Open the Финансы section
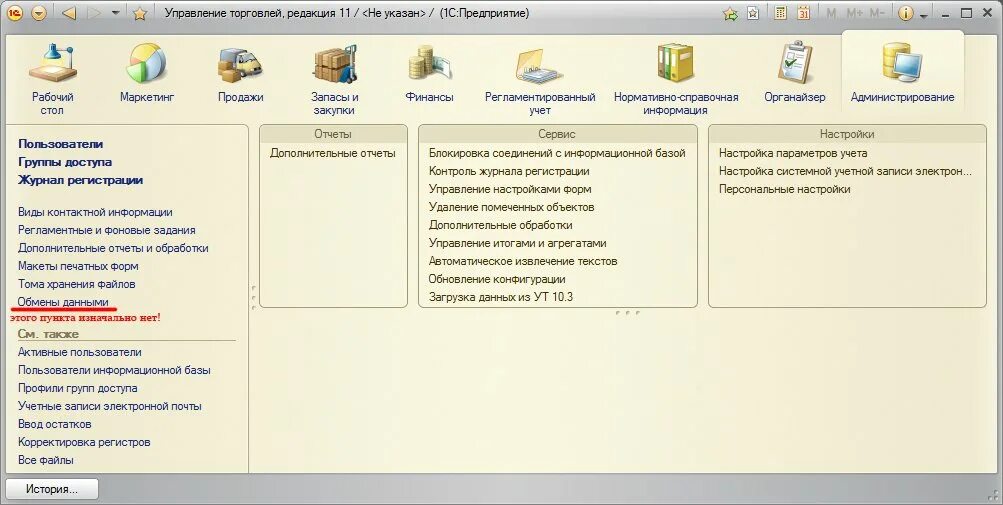The width and height of the screenshot is (1003, 505). [x=429, y=72]
